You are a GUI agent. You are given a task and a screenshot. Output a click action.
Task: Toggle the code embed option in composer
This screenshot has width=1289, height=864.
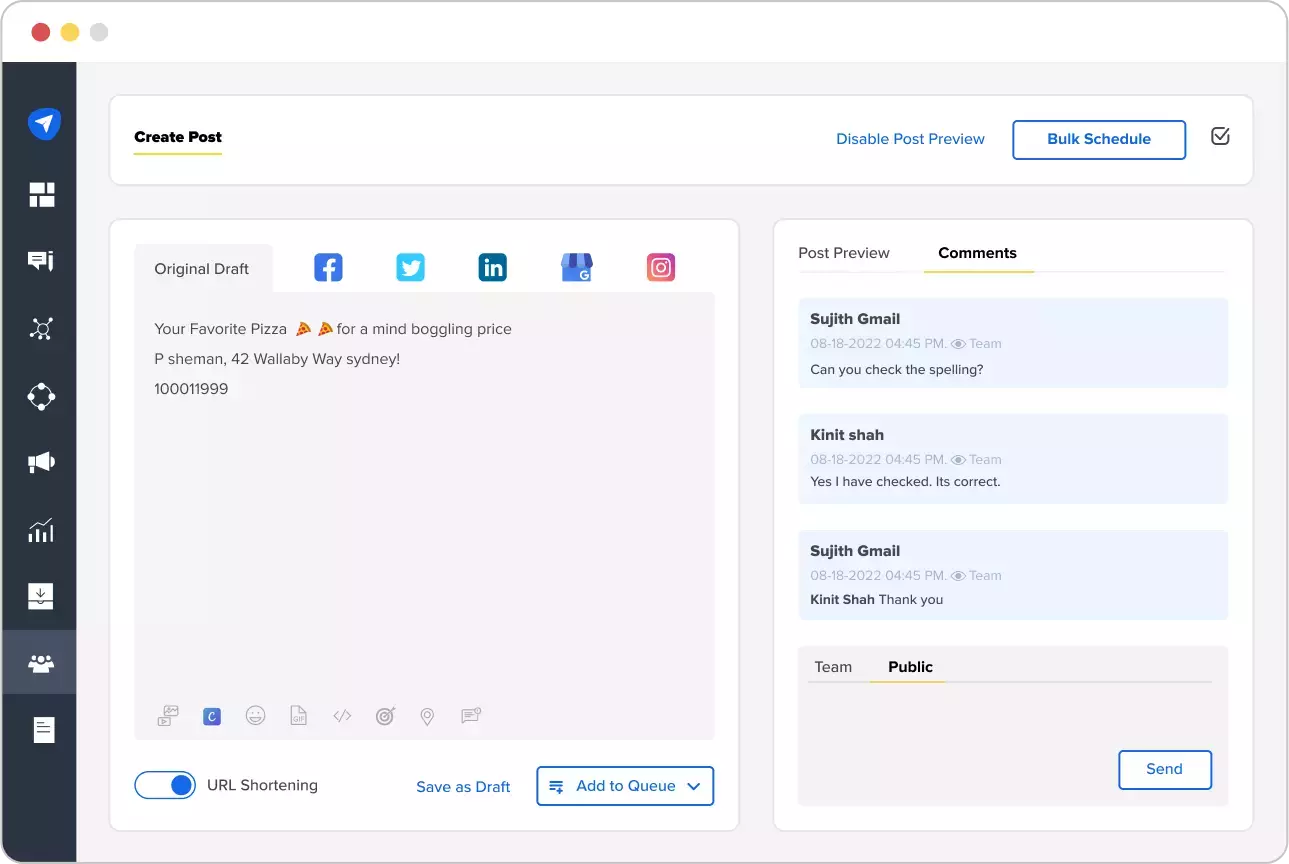(341, 716)
